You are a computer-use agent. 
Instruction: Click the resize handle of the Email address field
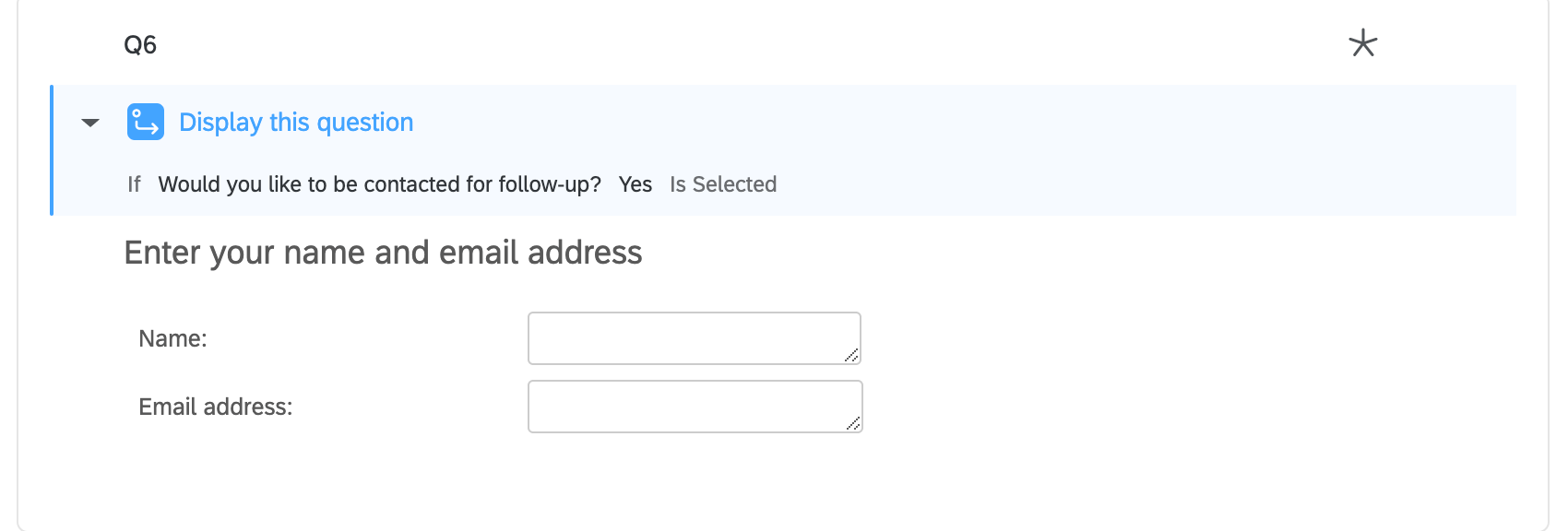854,425
